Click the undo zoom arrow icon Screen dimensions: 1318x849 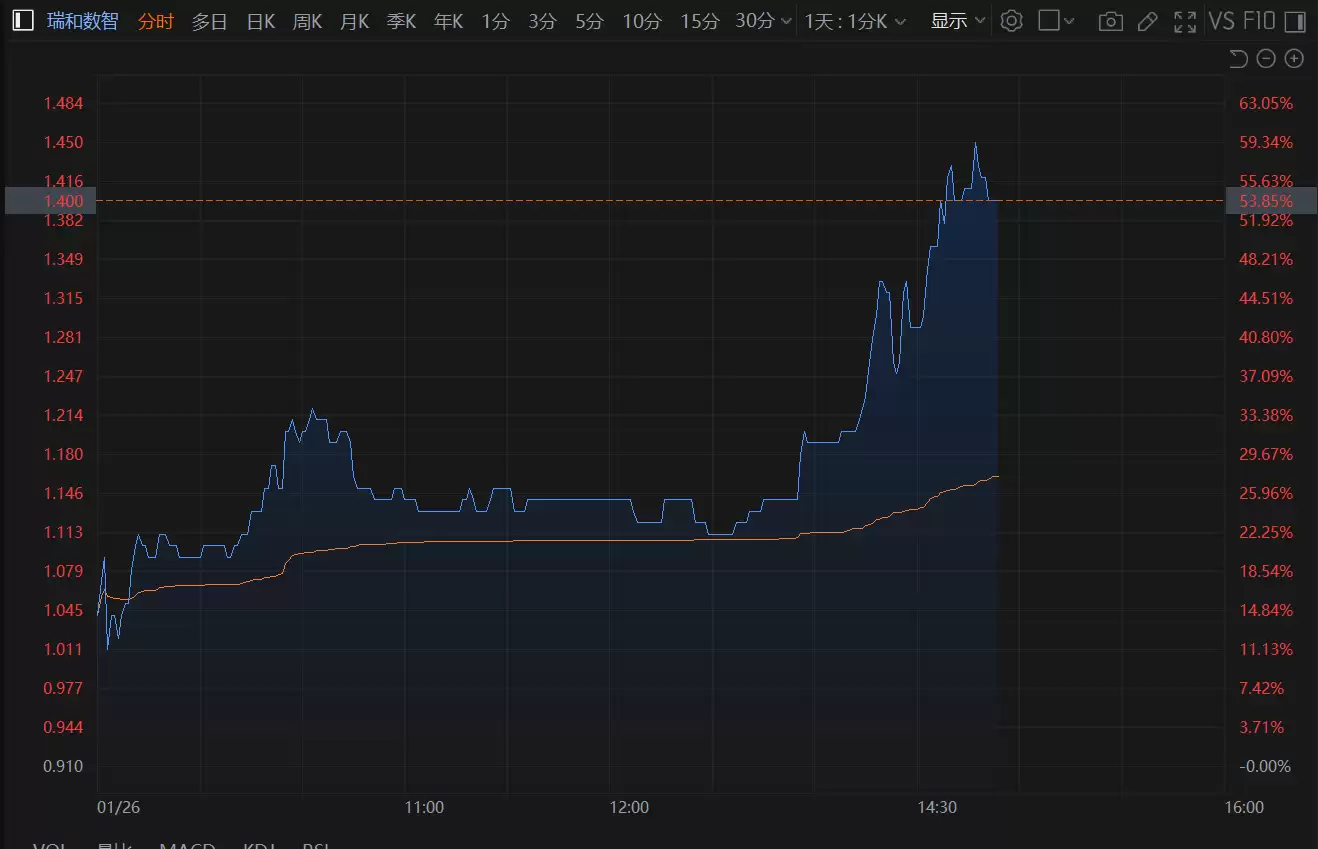[x=1238, y=59]
